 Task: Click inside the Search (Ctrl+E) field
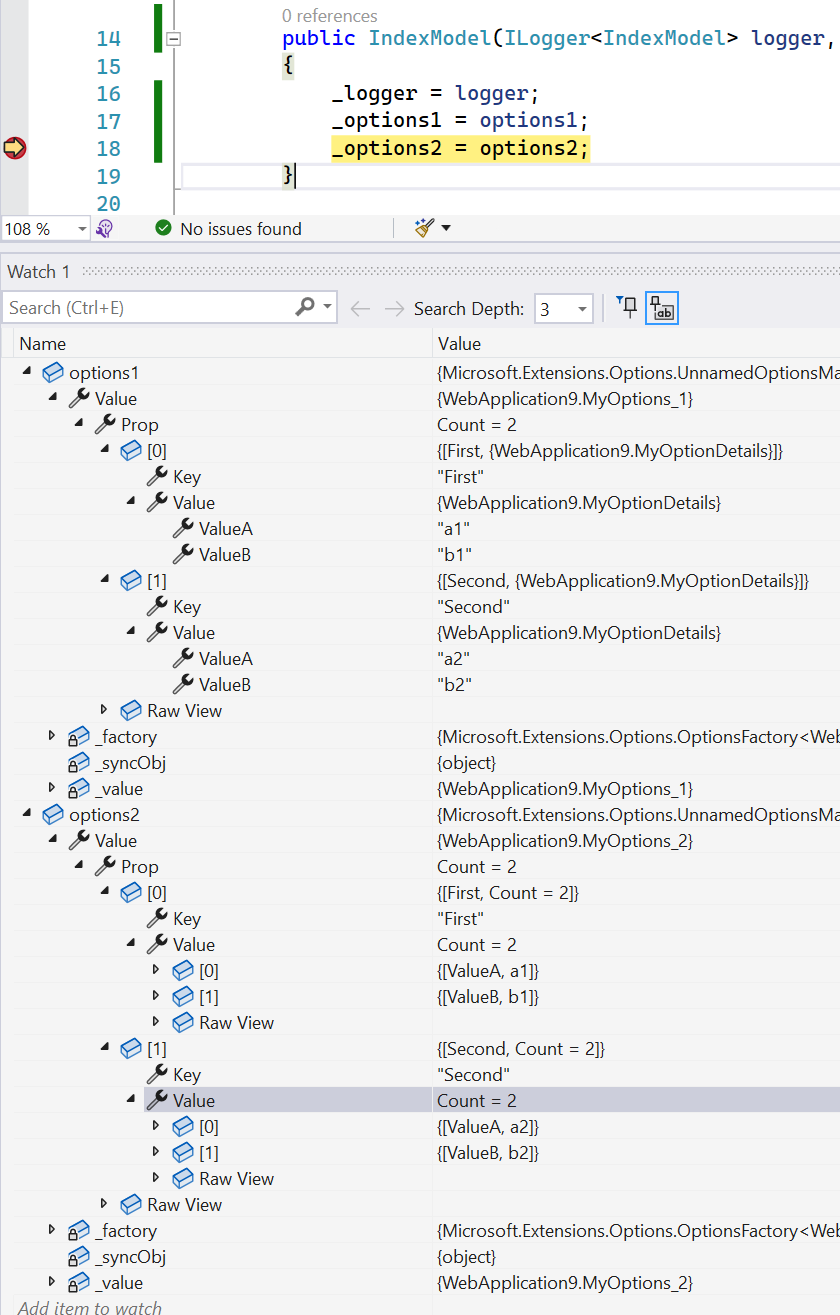(150, 306)
